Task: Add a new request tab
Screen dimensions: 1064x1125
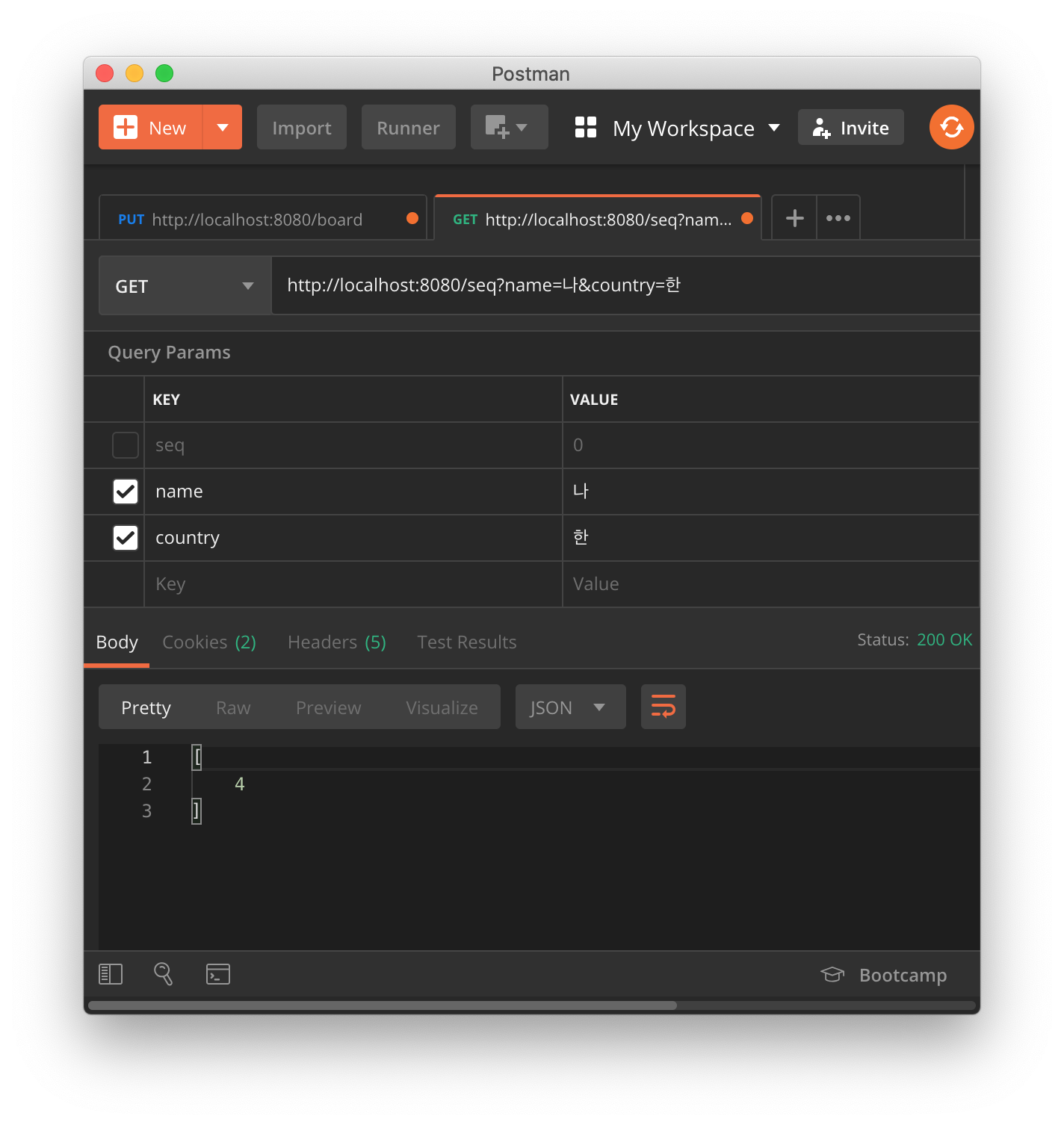Action: (794, 218)
